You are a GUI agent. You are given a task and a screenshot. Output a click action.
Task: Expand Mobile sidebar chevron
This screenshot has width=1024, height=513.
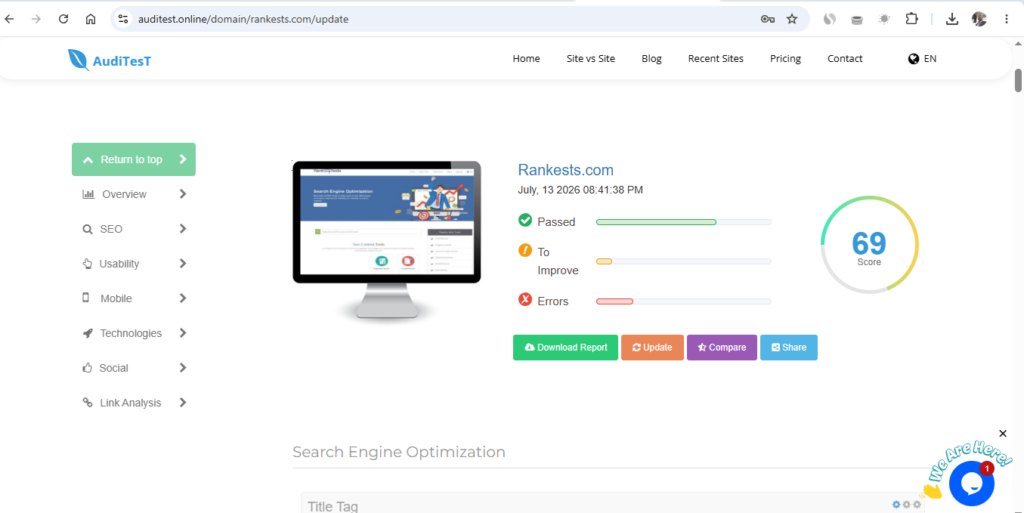tap(183, 298)
